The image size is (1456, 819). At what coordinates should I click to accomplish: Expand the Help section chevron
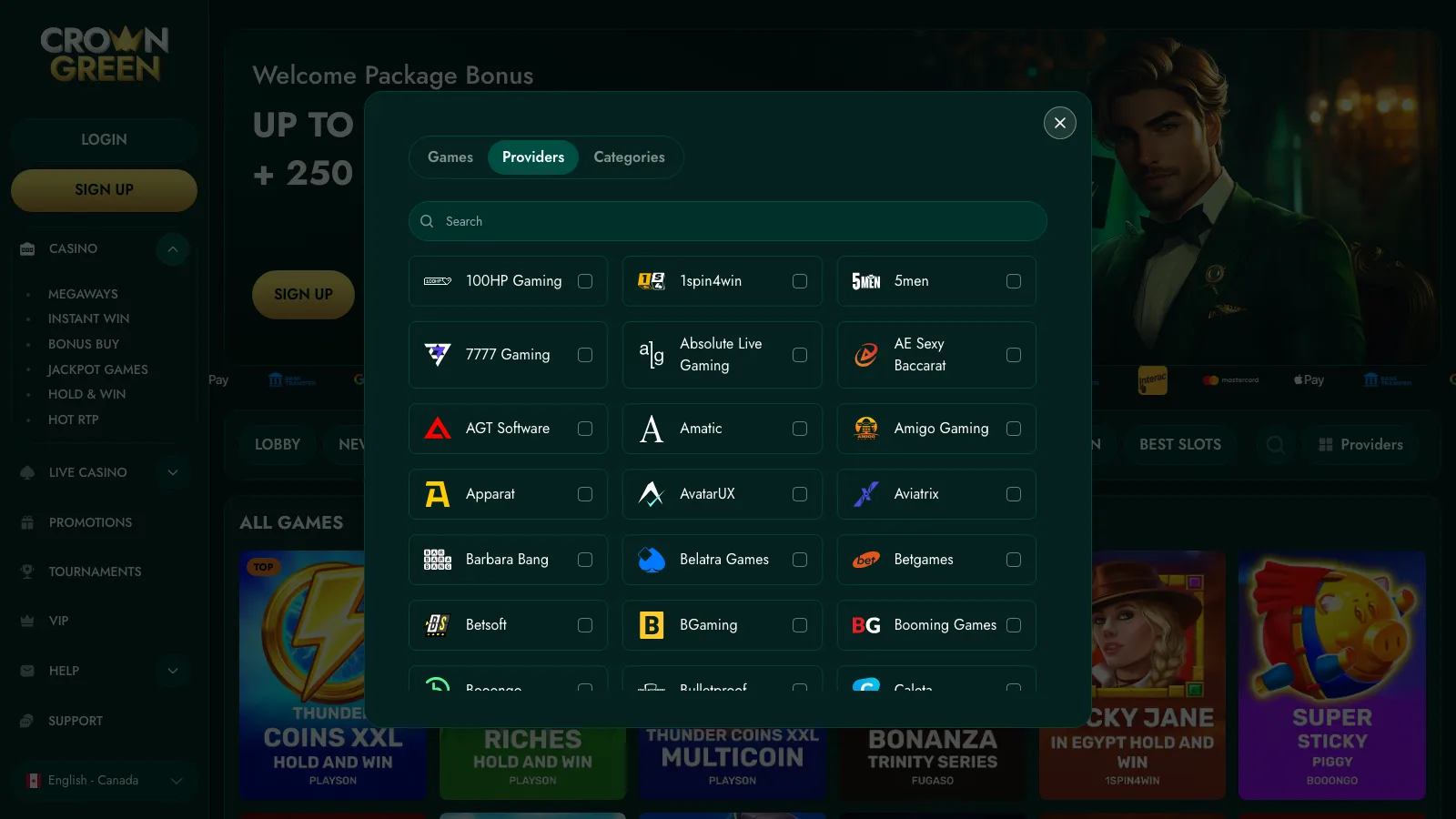(x=173, y=671)
